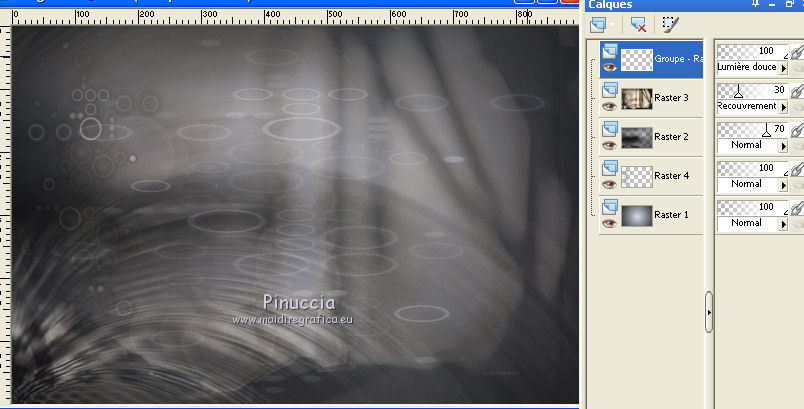
Task: Click the link chain icon for Raster 3
Action: [797, 91]
